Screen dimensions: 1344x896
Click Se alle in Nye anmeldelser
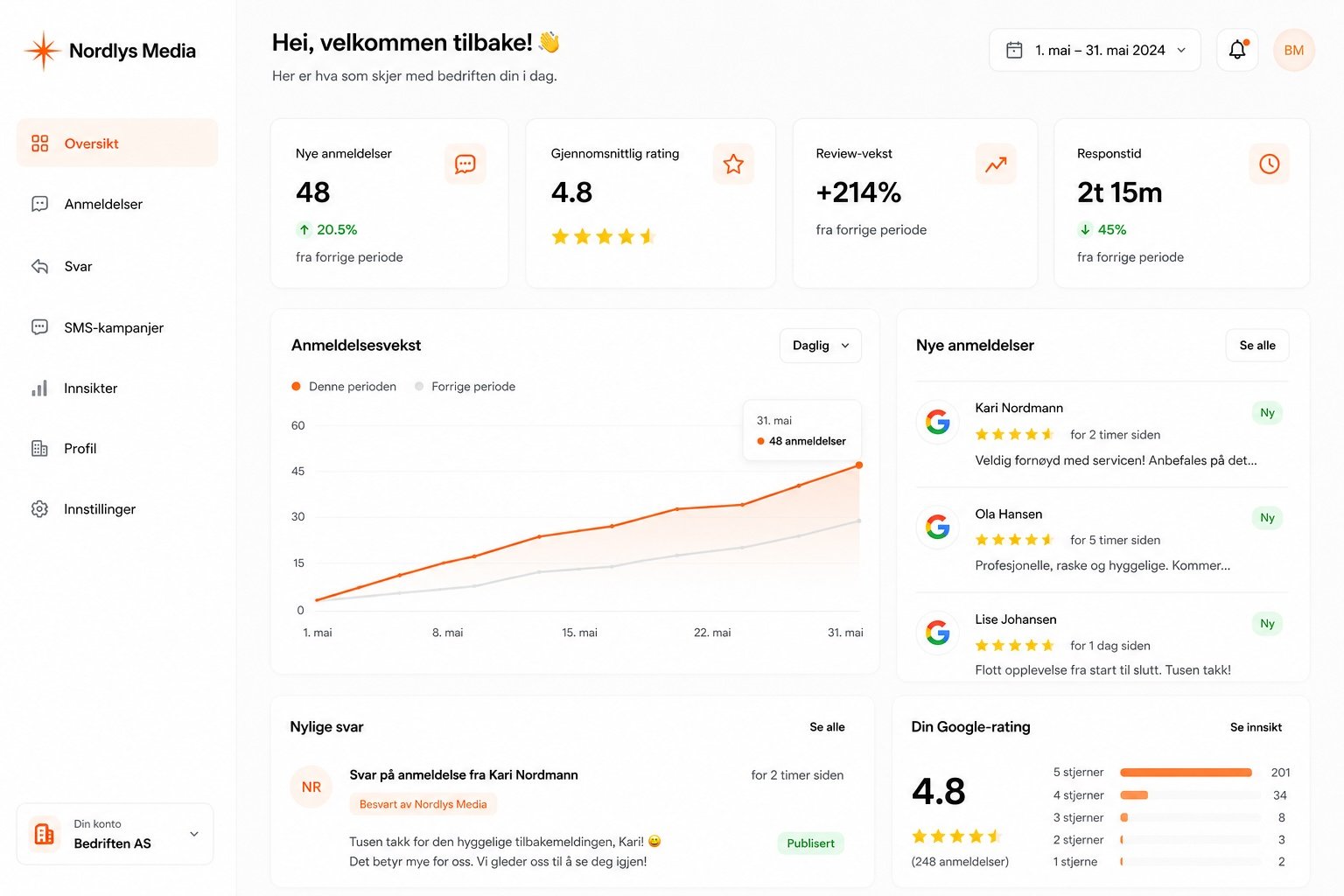[x=1257, y=346]
